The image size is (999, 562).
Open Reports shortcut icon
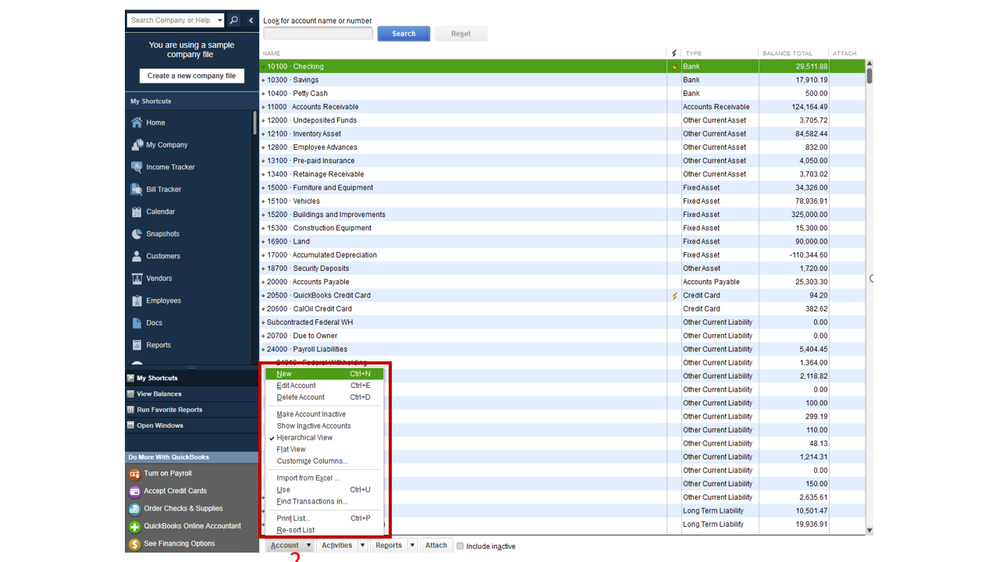pos(137,345)
